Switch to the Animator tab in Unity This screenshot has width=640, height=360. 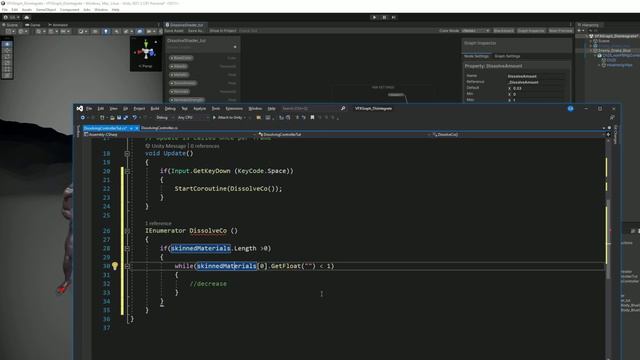[58, 25]
